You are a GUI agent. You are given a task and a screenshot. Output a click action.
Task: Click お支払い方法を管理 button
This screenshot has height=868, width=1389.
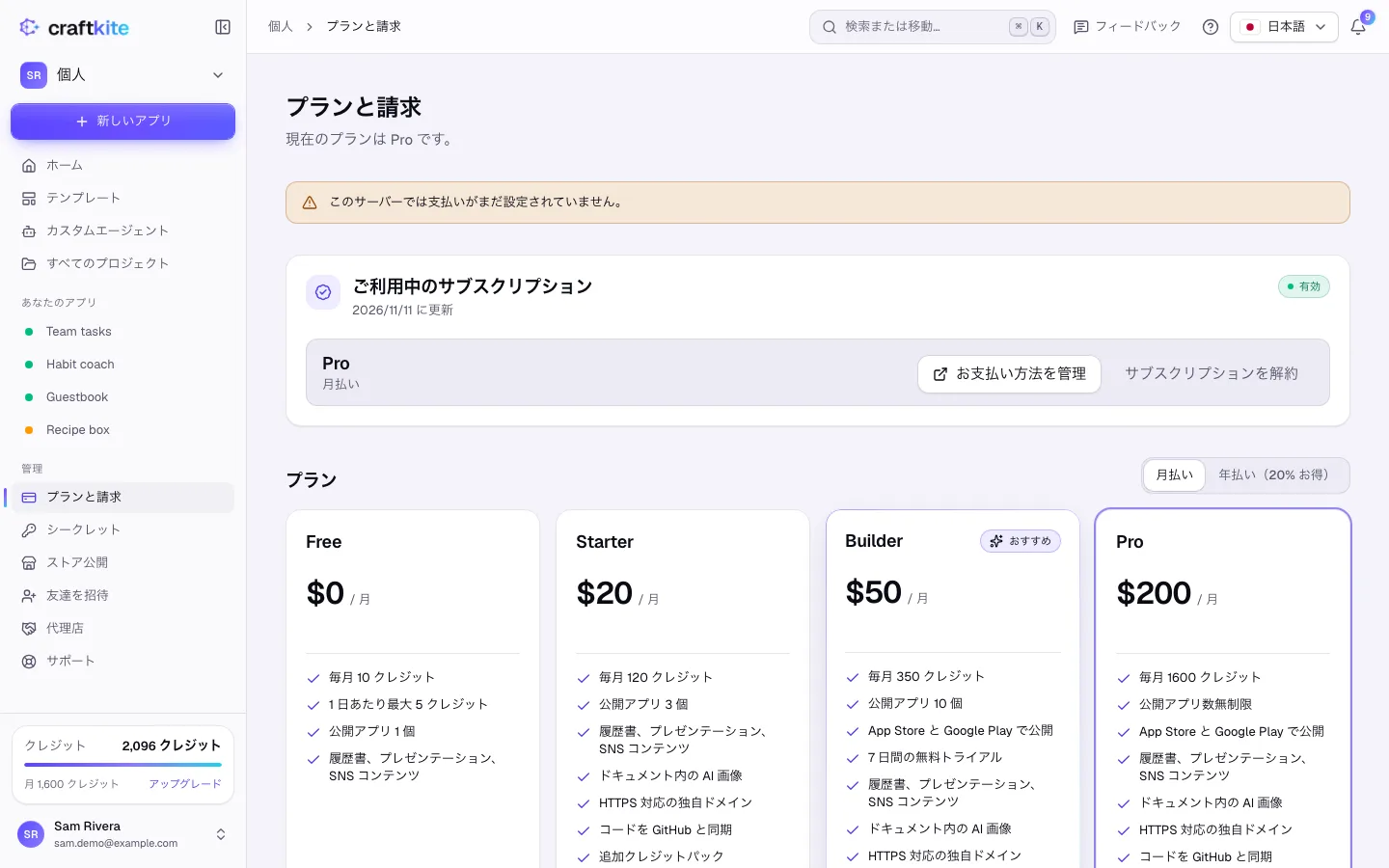coord(1009,374)
